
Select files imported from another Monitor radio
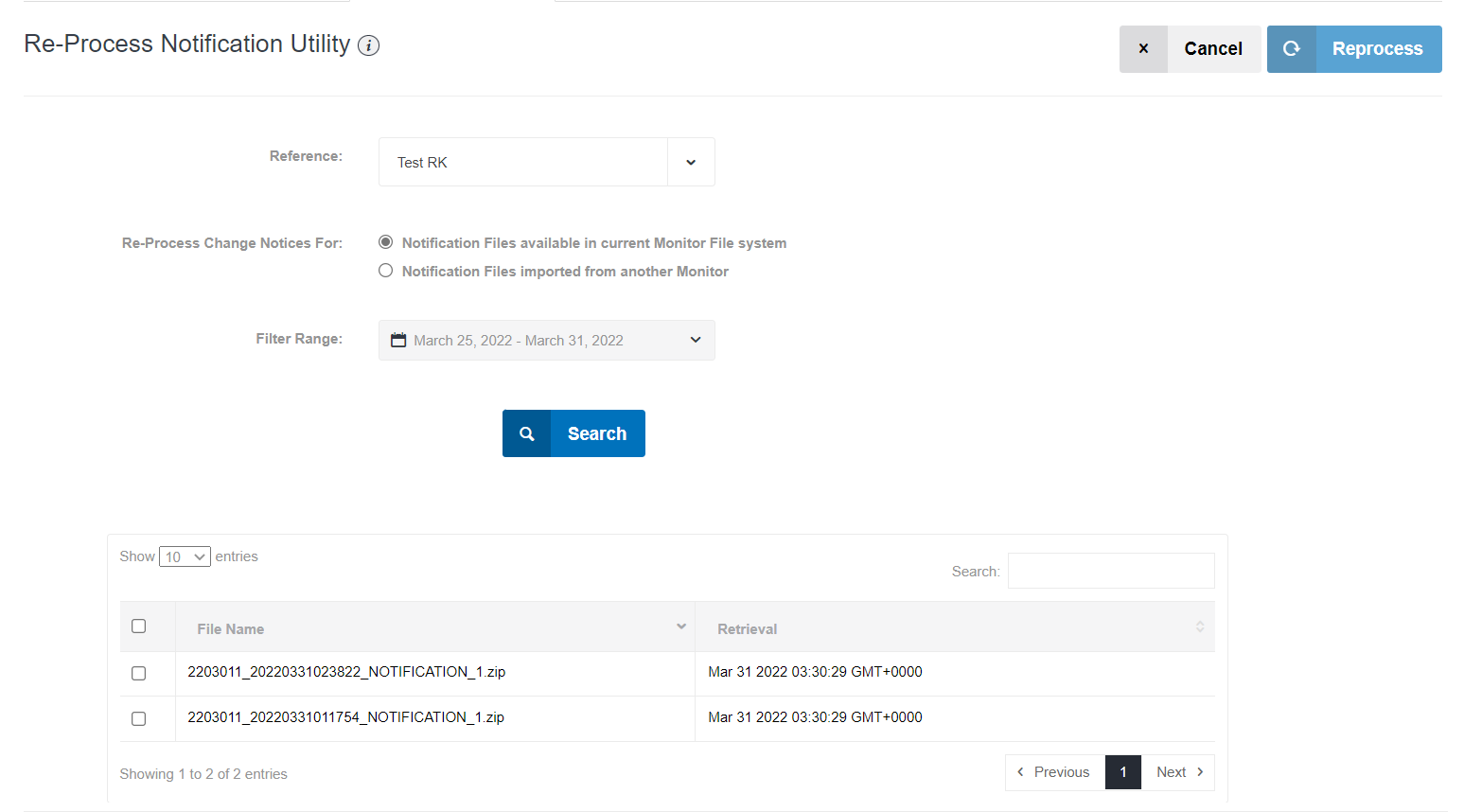[x=385, y=271]
